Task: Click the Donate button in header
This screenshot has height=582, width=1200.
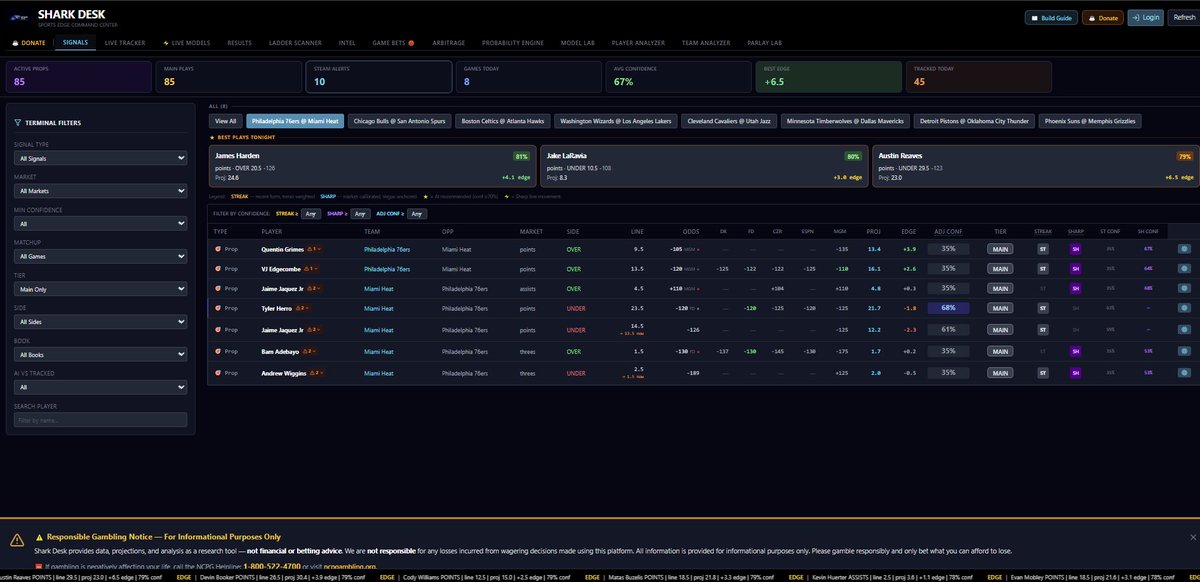Action: point(1103,17)
